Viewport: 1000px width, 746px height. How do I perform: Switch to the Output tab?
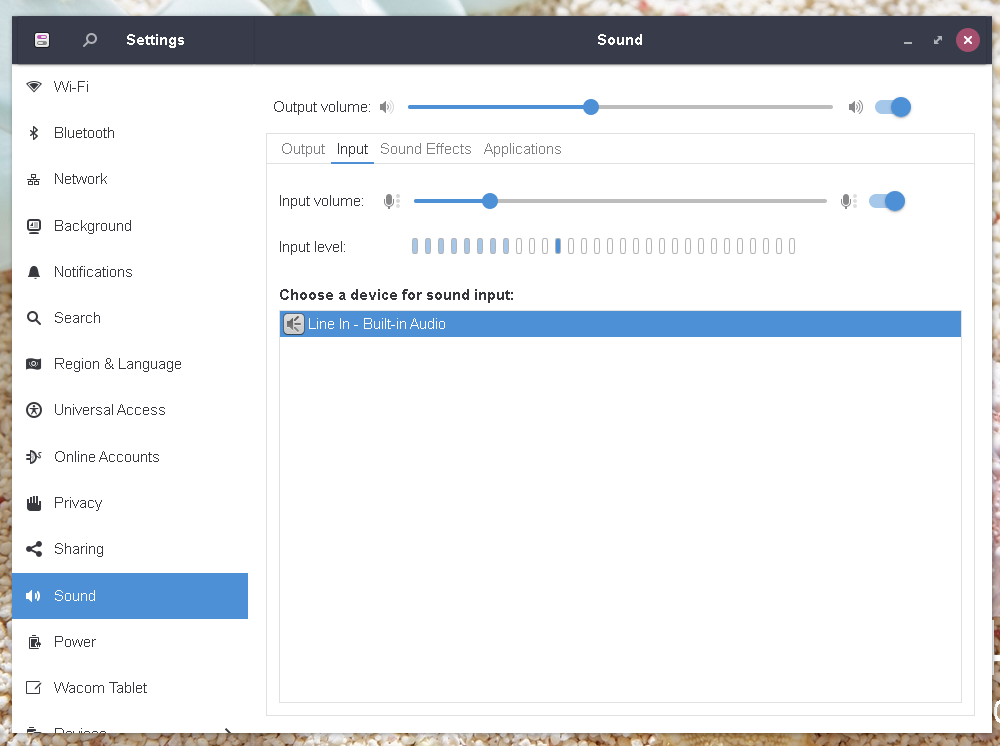(303, 149)
